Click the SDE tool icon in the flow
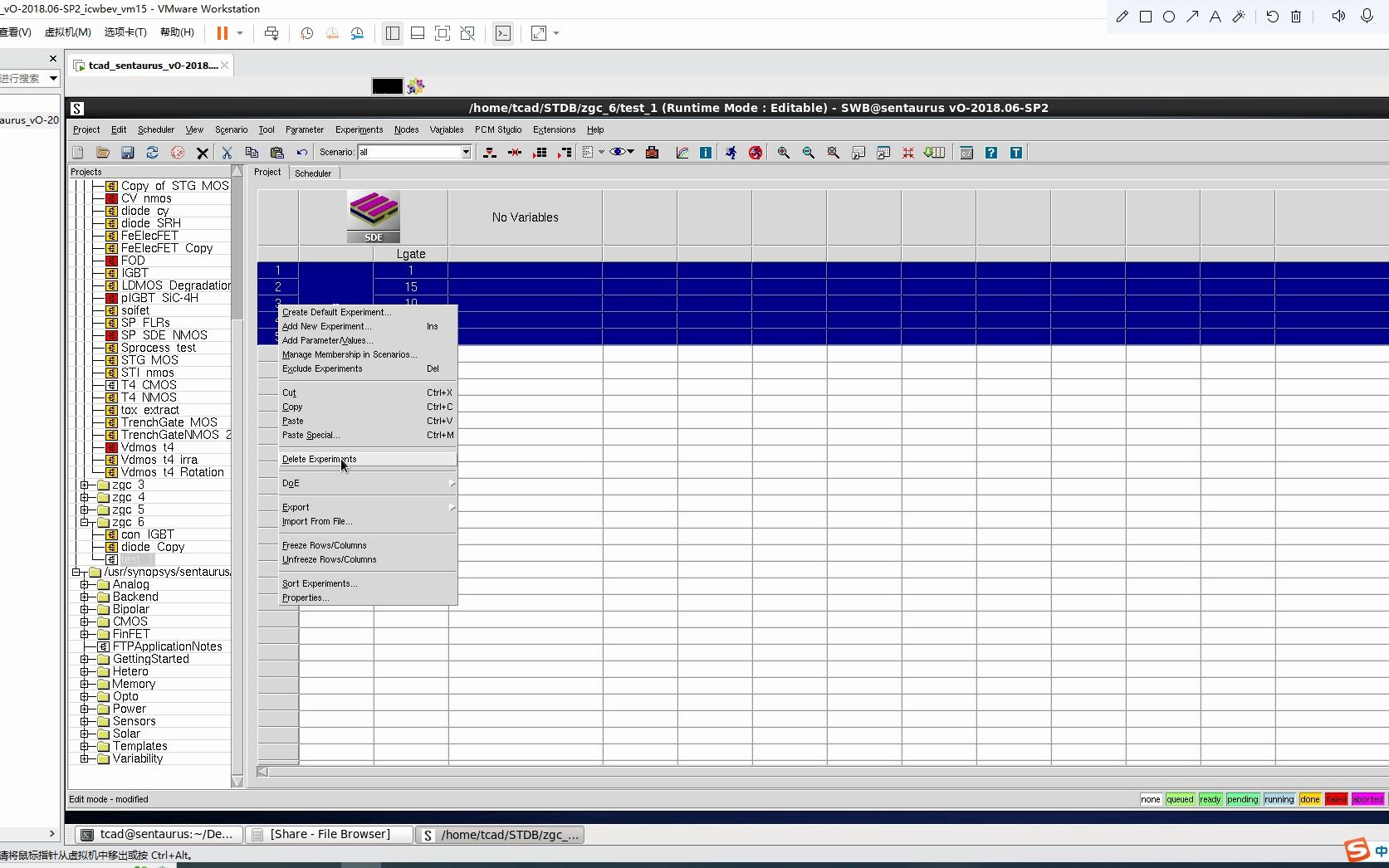The image size is (1389, 868). 374,217
